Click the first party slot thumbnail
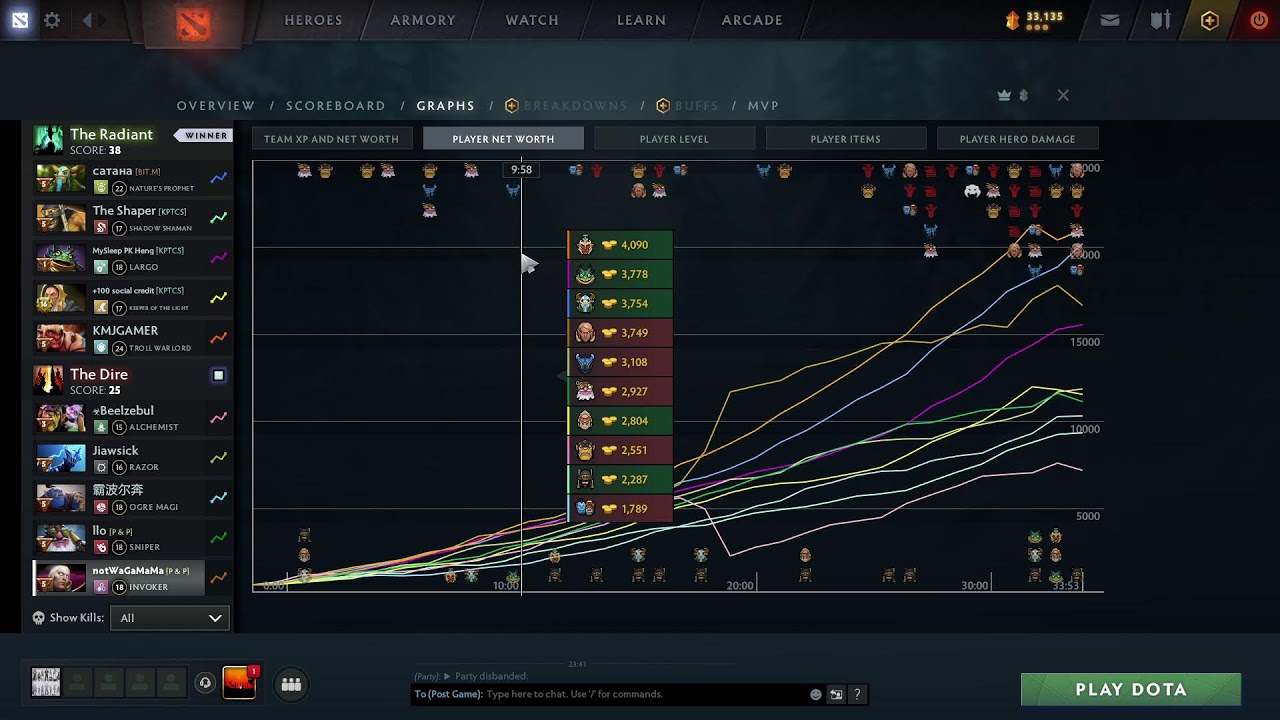1280x720 pixels. coord(46,682)
